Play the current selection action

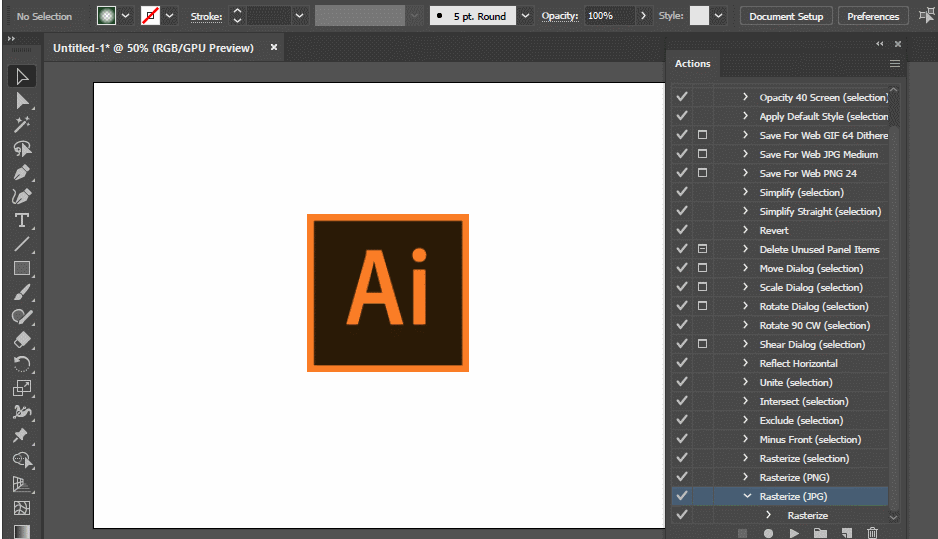tap(794, 533)
